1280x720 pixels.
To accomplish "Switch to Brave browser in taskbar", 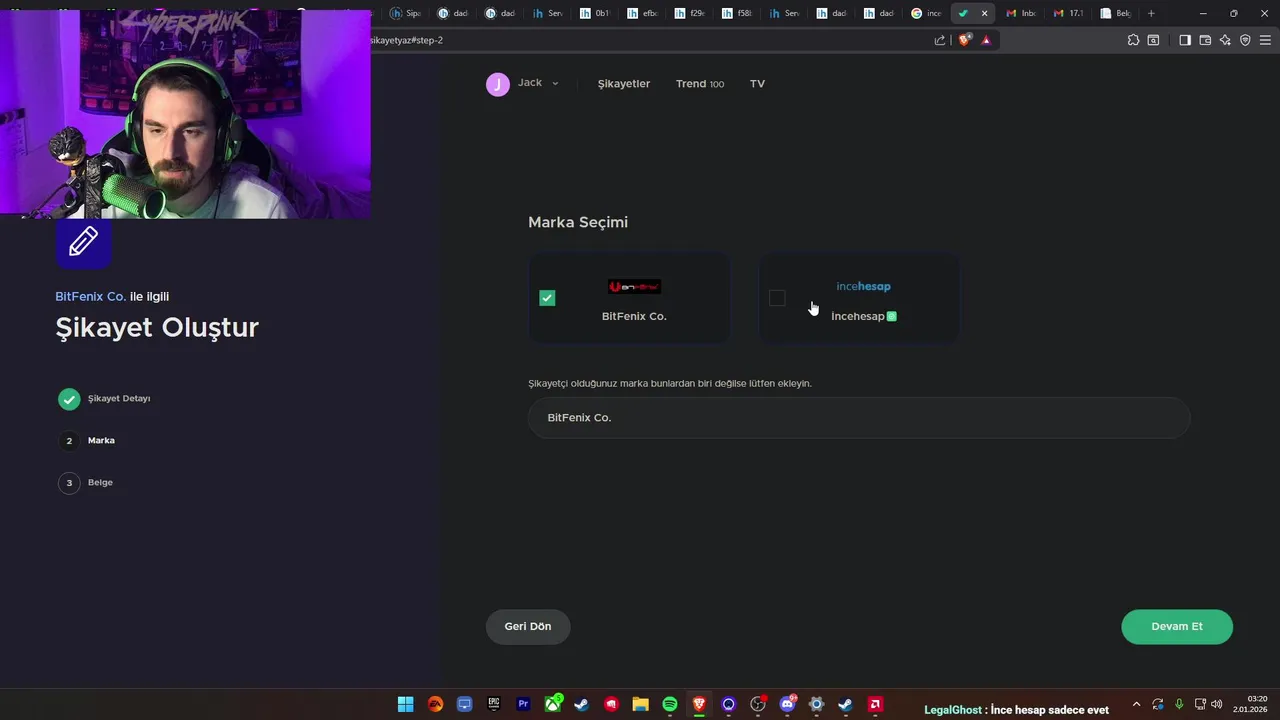I will point(699,704).
